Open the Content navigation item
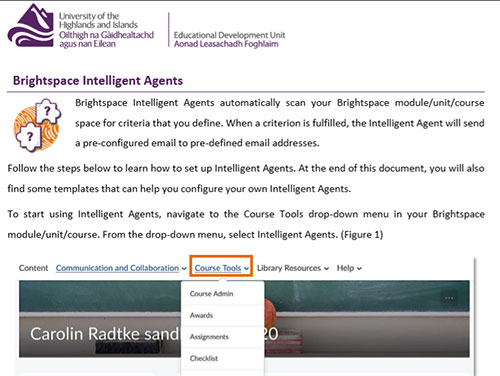 click(33, 268)
